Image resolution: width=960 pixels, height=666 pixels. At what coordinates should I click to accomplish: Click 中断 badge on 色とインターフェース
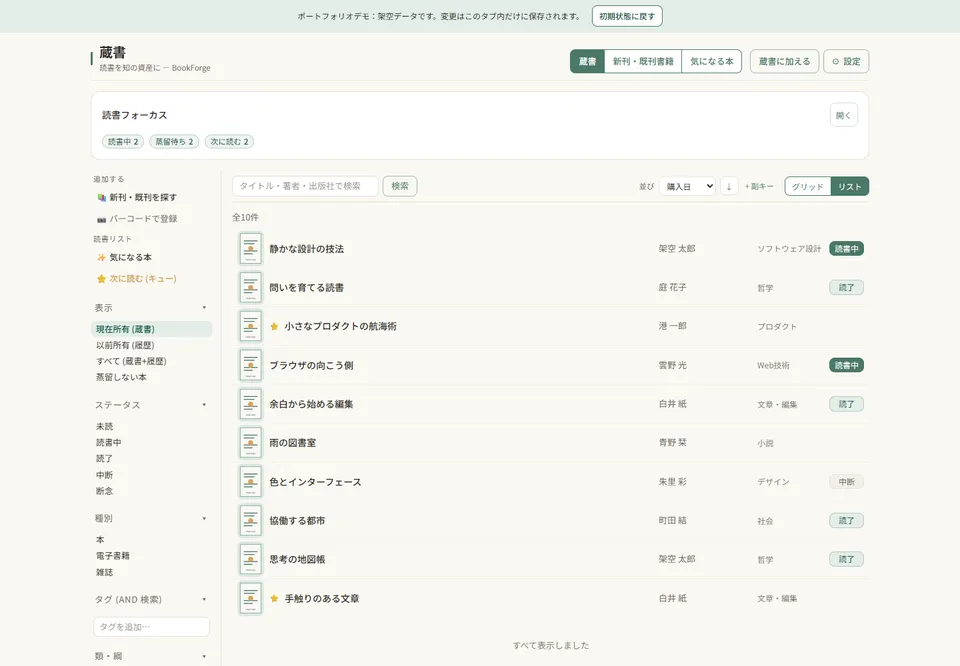pos(847,482)
